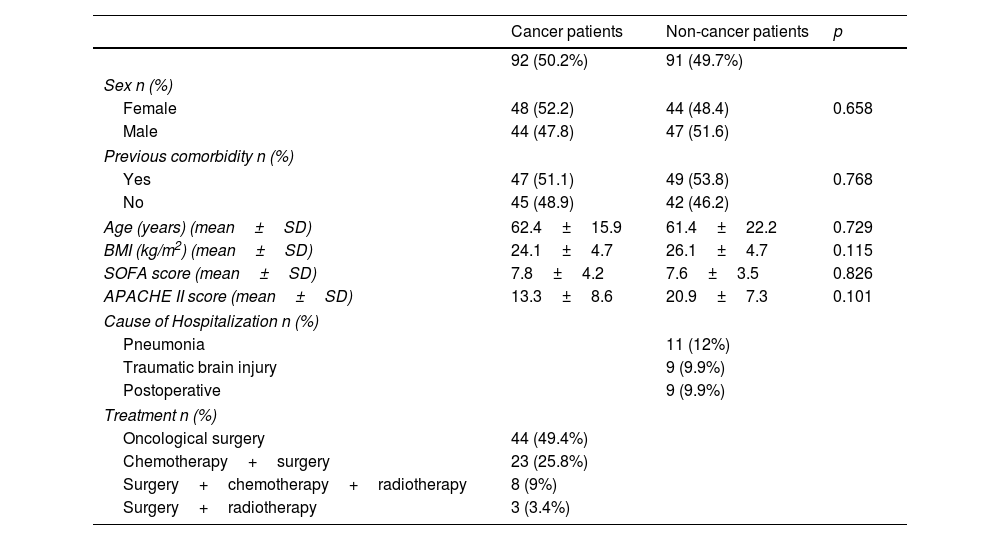Screen dimensions: 1000x540
Task: Click the 'Previous comorbidity n (%)' label
Action: click(x=198, y=156)
